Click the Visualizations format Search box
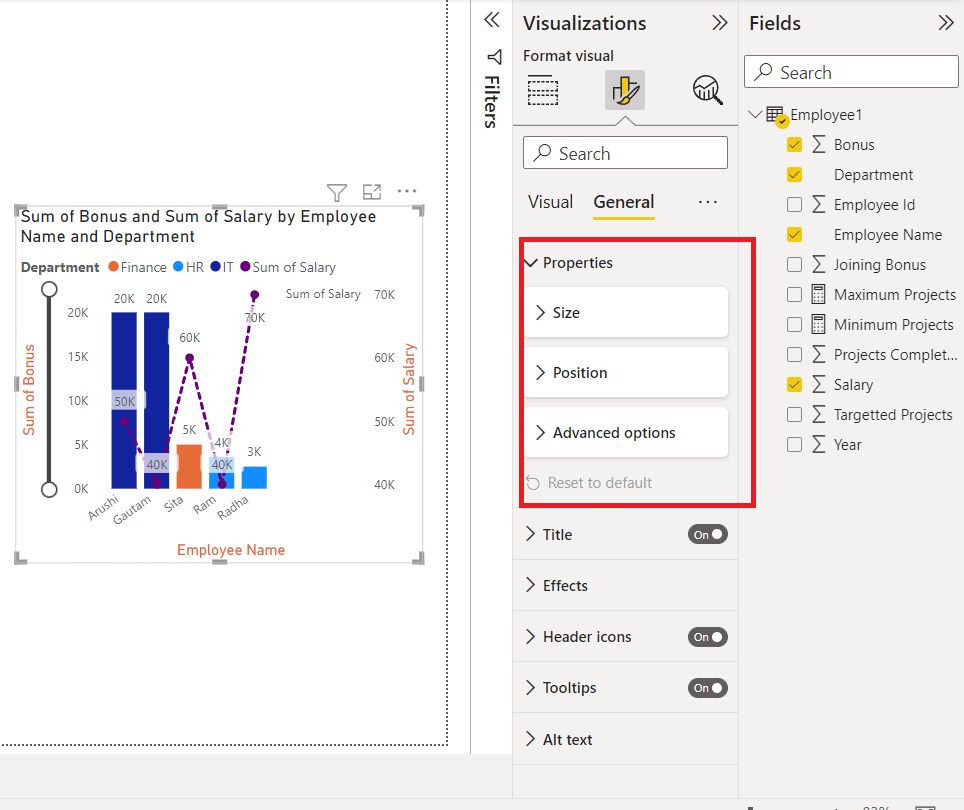The height and width of the screenshot is (810, 964). [625, 153]
